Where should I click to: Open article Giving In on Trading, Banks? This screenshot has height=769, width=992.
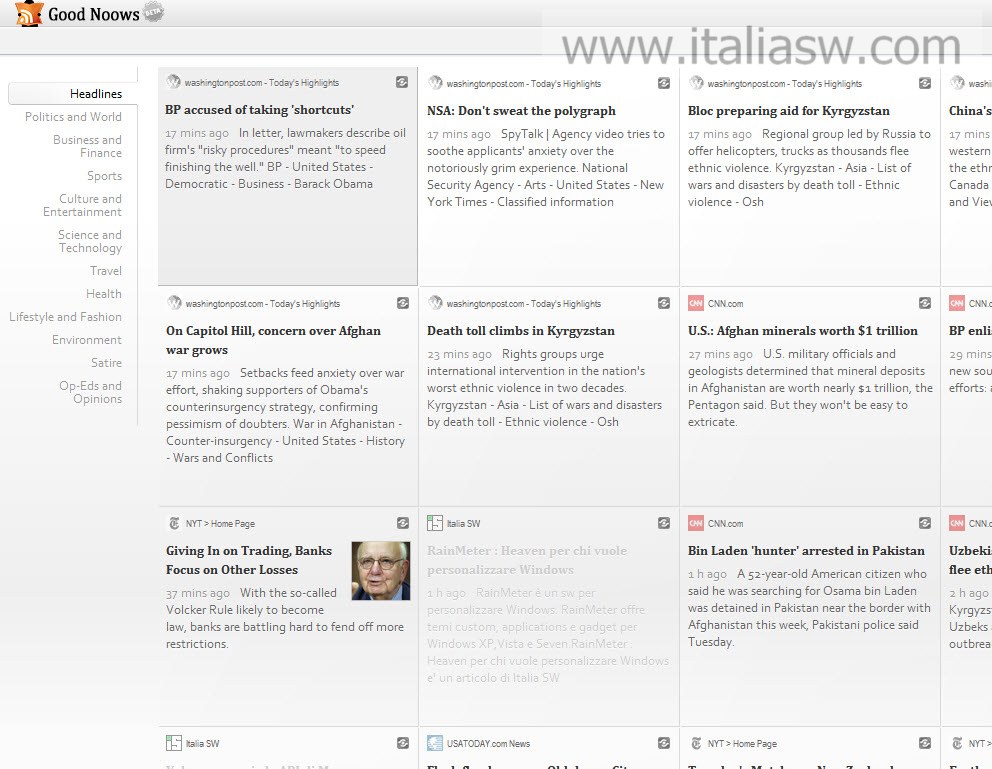(x=249, y=560)
